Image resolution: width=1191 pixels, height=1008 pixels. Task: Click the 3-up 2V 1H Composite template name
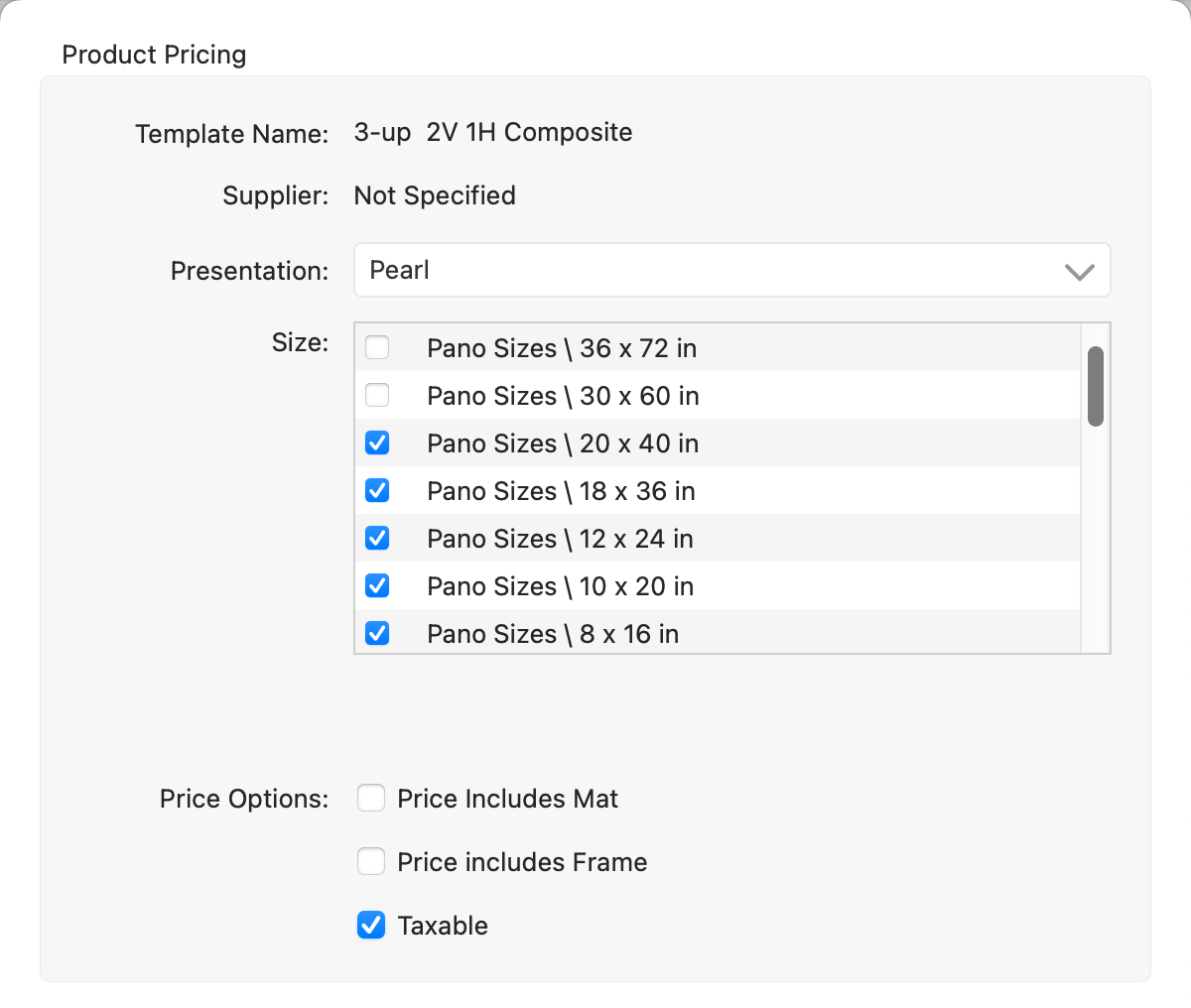tap(493, 133)
